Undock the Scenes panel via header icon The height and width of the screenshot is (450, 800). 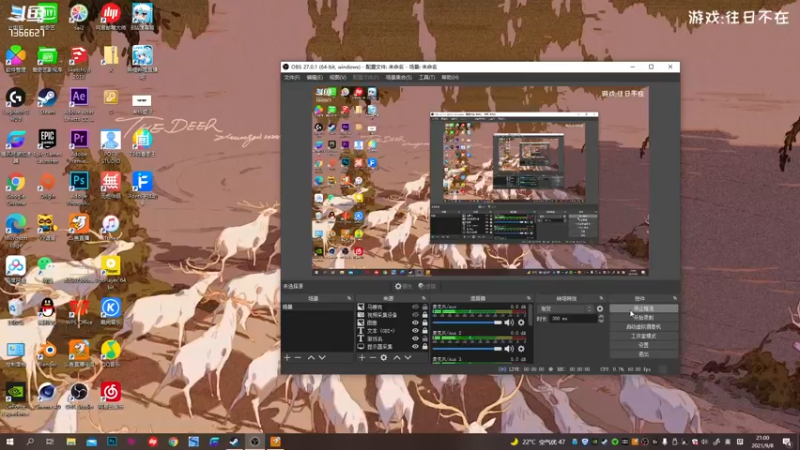pyautogui.click(x=349, y=298)
